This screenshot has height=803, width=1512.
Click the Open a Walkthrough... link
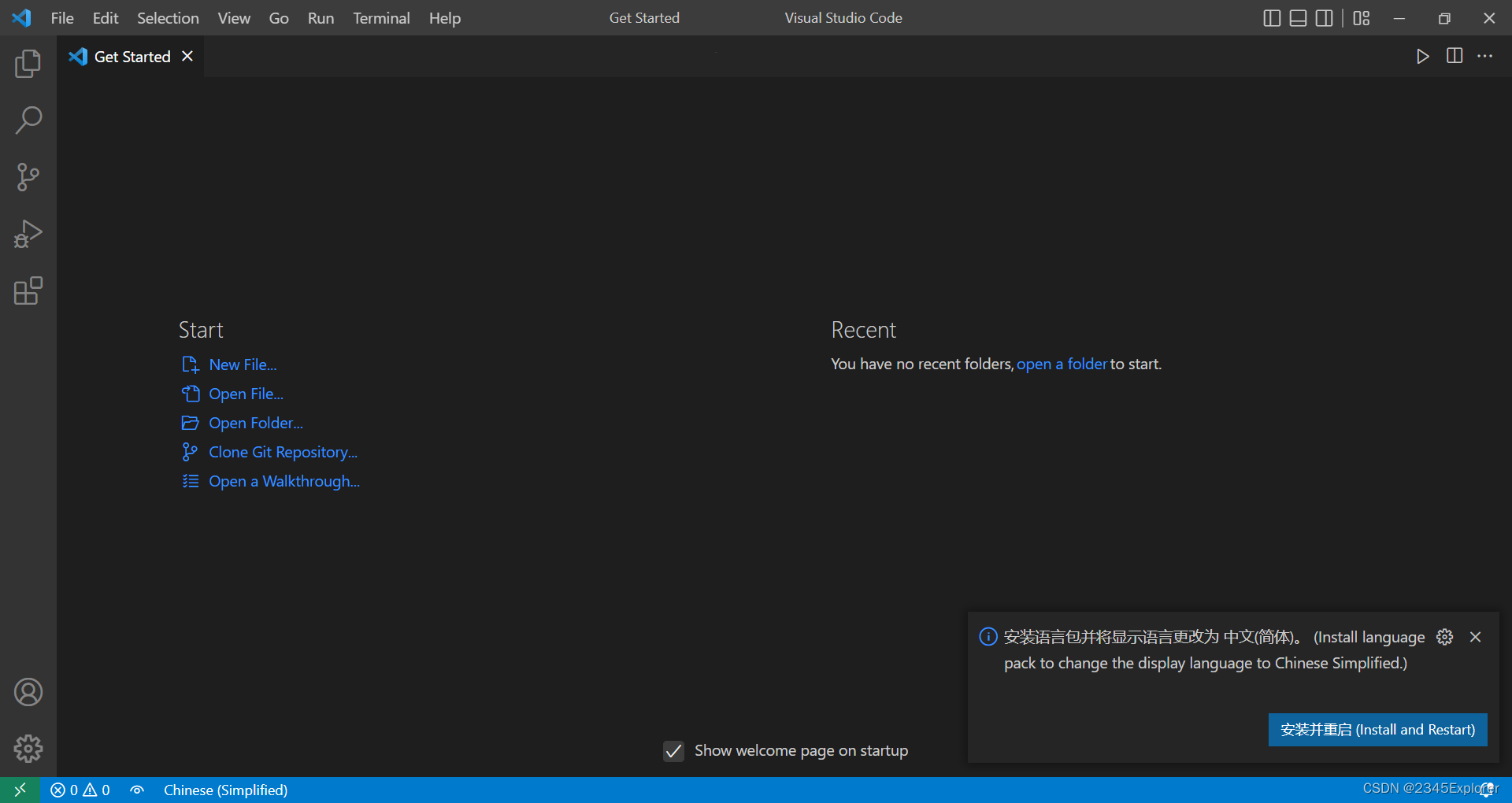coord(284,481)
